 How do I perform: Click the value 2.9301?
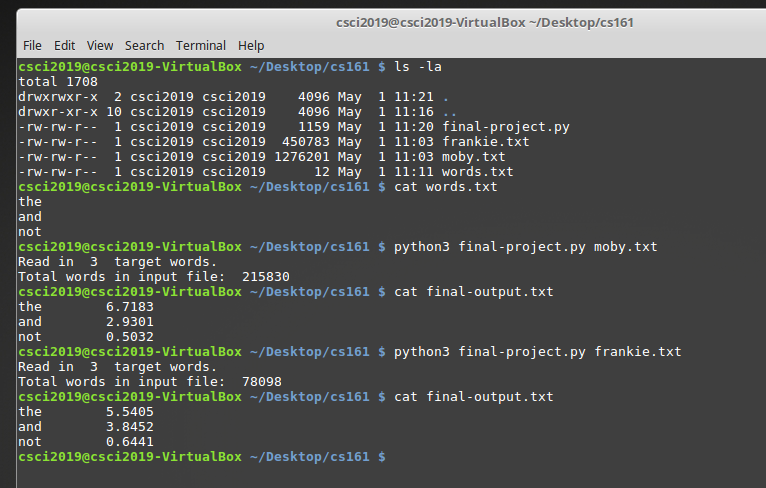[x=130, y=322]
